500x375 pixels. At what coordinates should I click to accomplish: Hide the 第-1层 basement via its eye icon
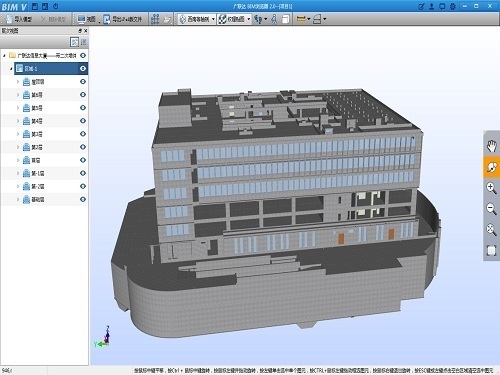click(83, 173)
